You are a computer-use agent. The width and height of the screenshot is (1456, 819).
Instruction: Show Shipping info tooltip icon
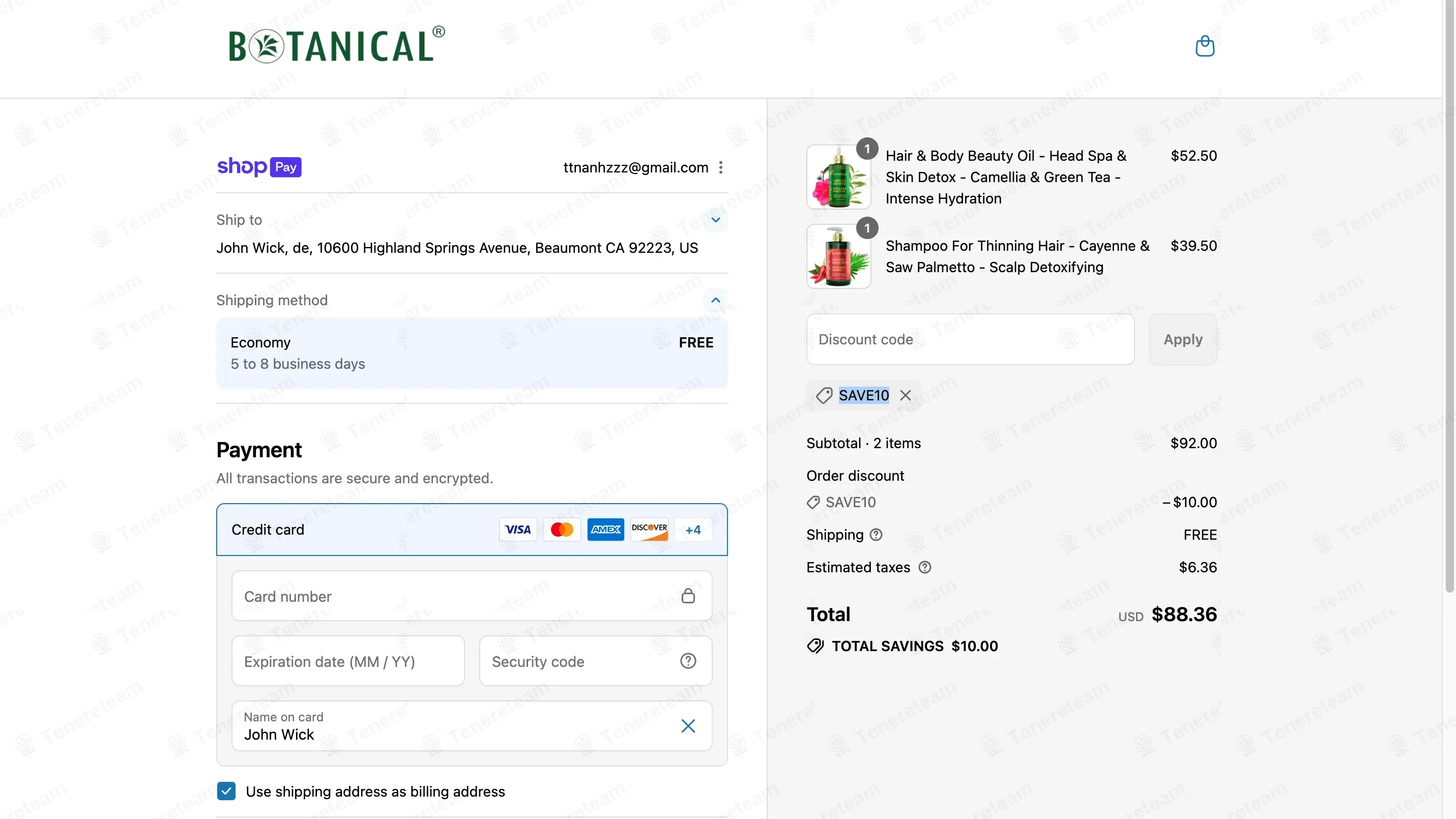[x=876, y=535]
